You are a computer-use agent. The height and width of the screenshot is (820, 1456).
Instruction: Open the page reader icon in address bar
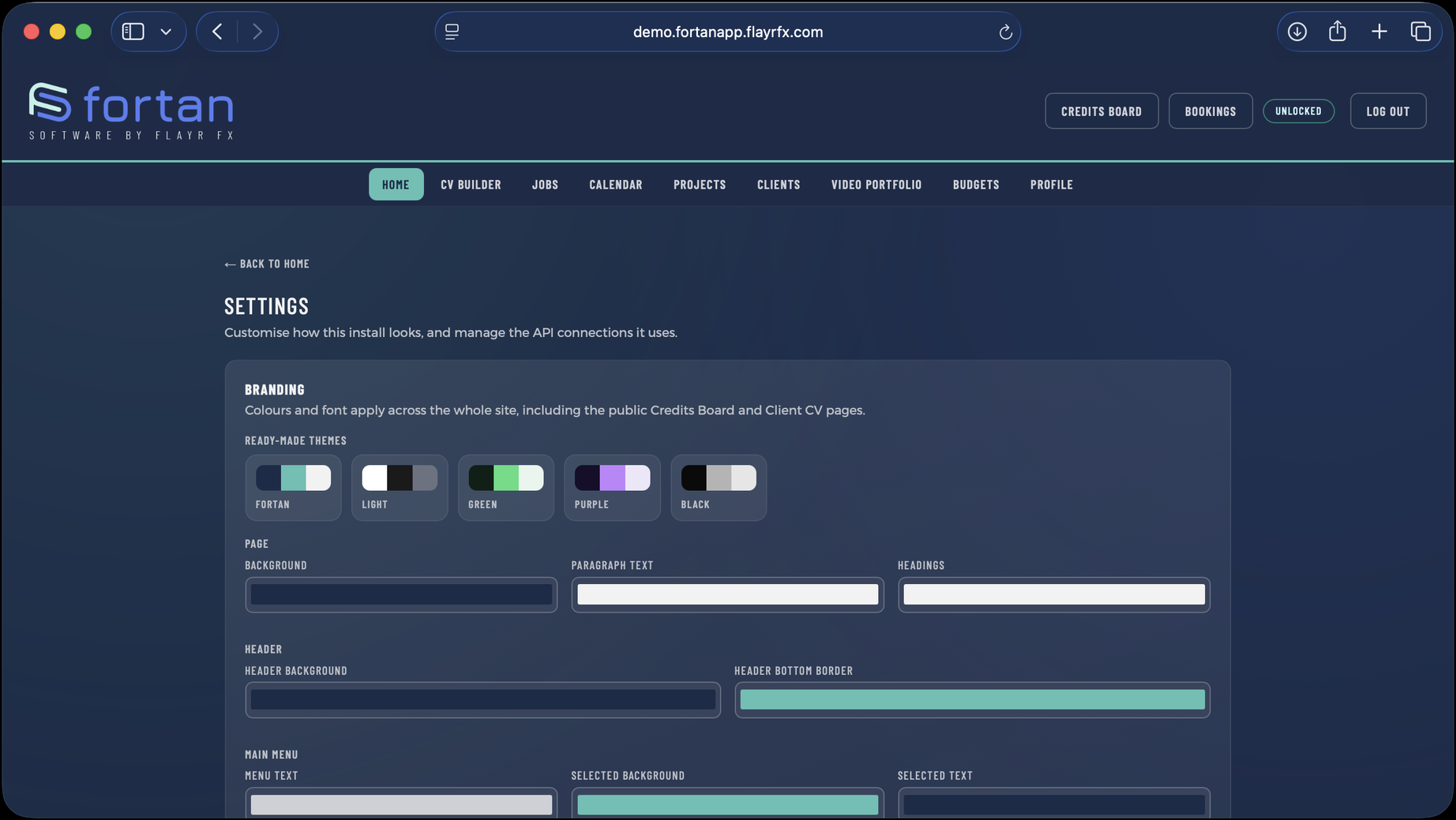pyautogui.click(x=452, y=32)
